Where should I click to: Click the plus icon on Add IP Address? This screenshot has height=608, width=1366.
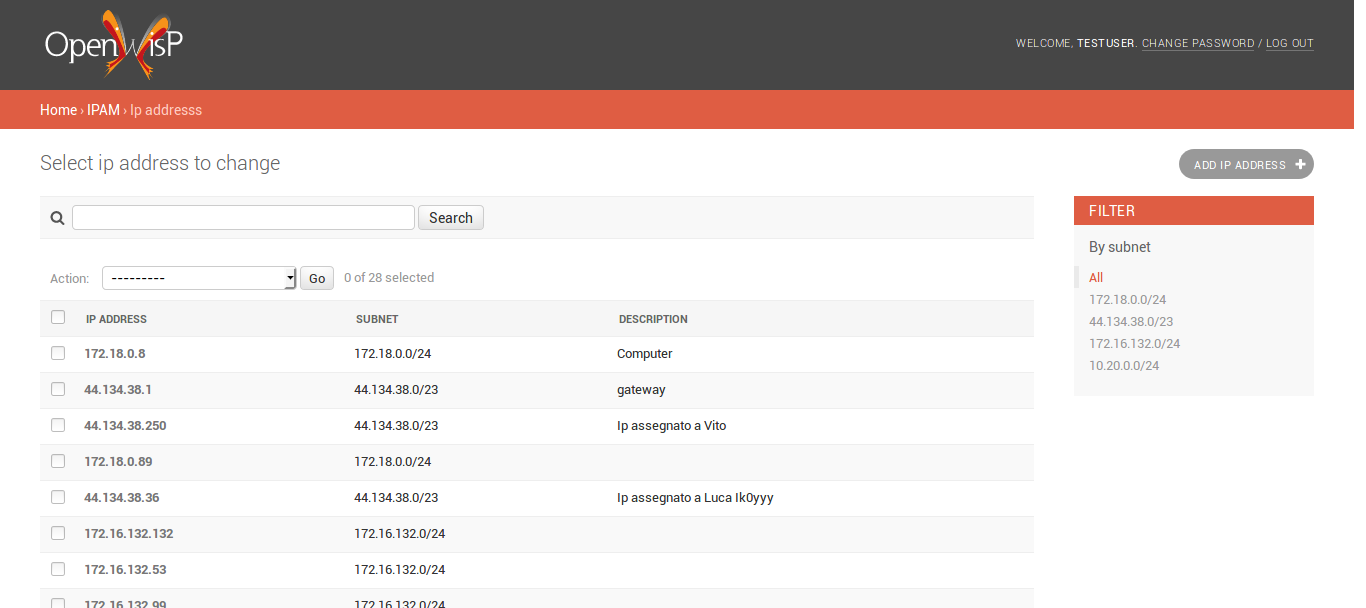[x=1300, y=164]
